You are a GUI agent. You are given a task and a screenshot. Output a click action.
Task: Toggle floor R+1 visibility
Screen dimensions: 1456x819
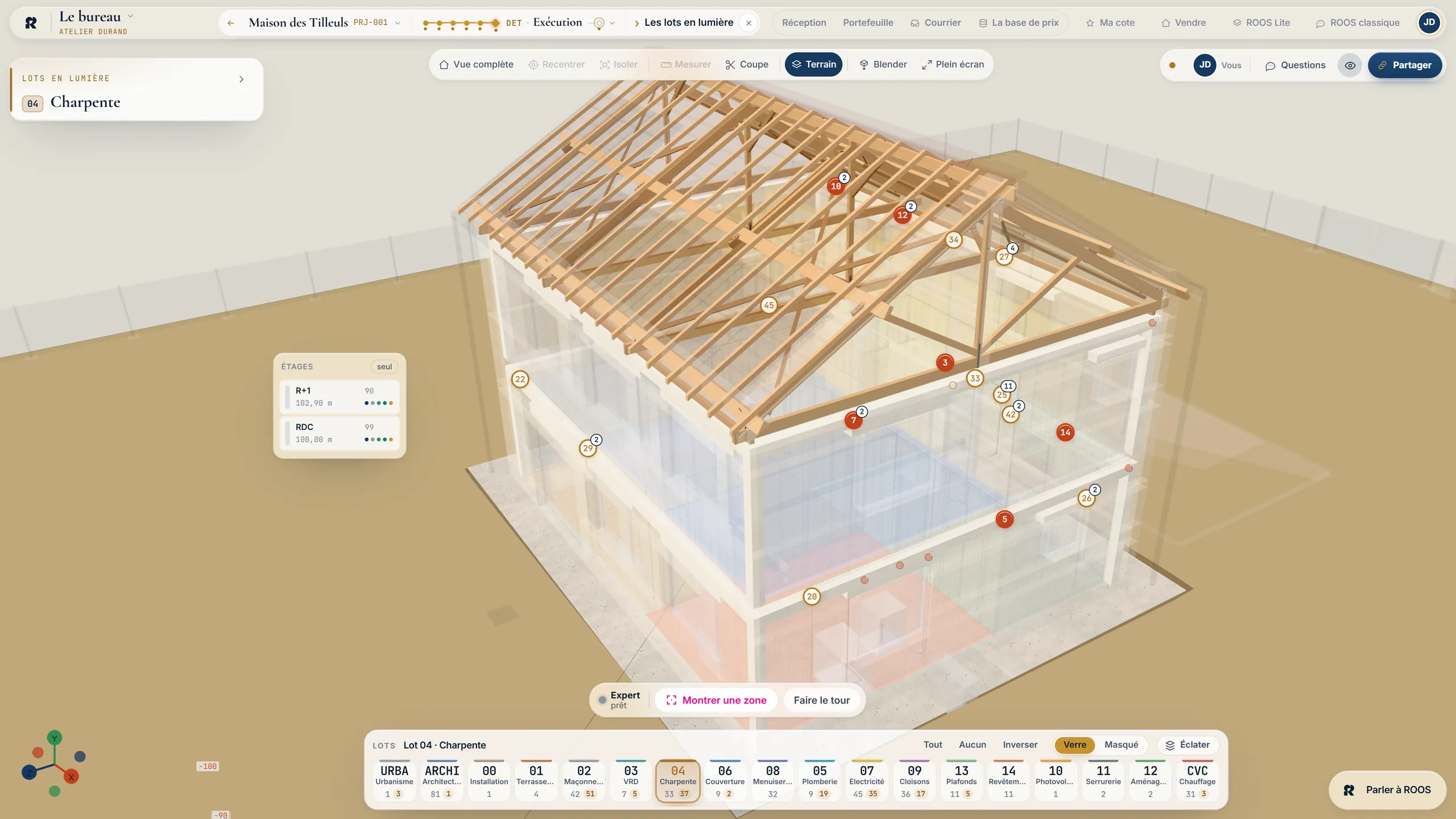pos(340,396)
